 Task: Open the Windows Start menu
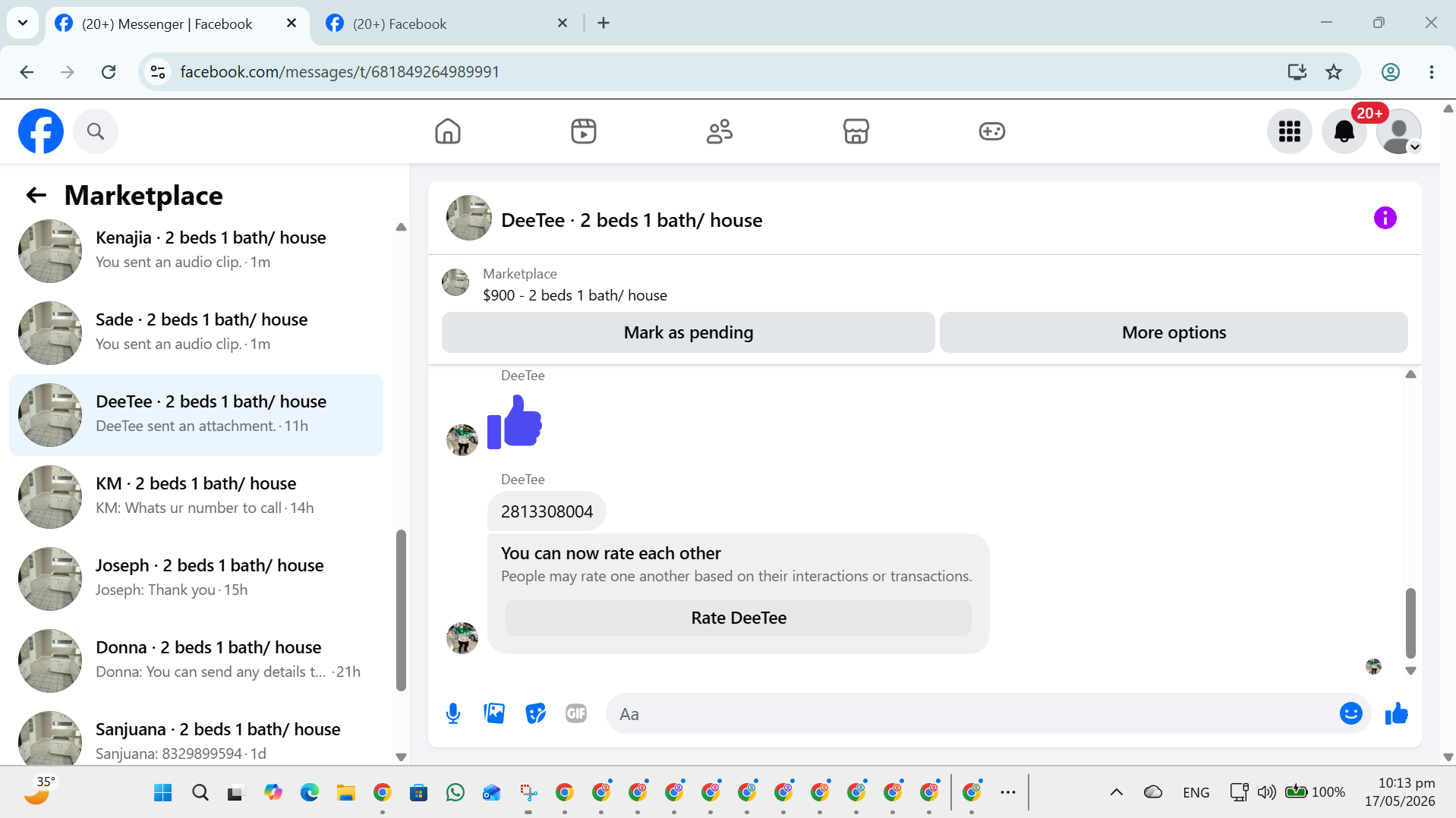[162, 793]
